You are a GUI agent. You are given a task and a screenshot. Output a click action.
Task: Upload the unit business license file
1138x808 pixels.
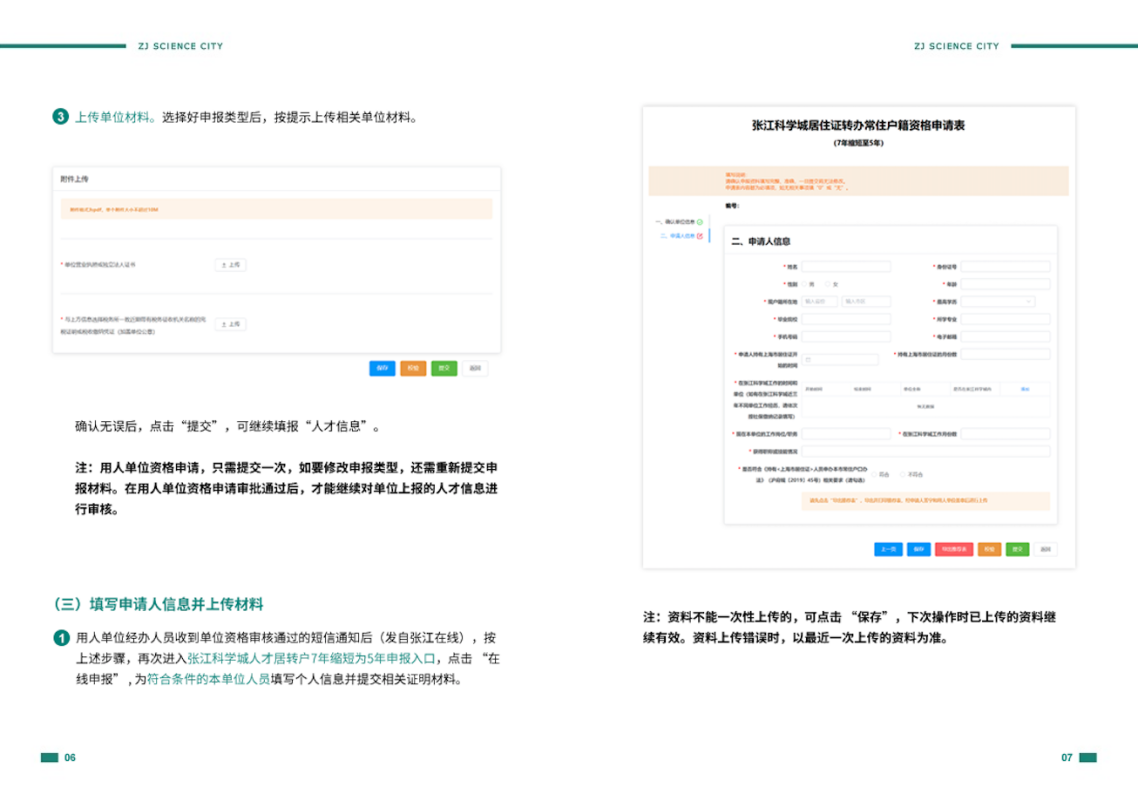pyautogui.click(x=230, y=265)
